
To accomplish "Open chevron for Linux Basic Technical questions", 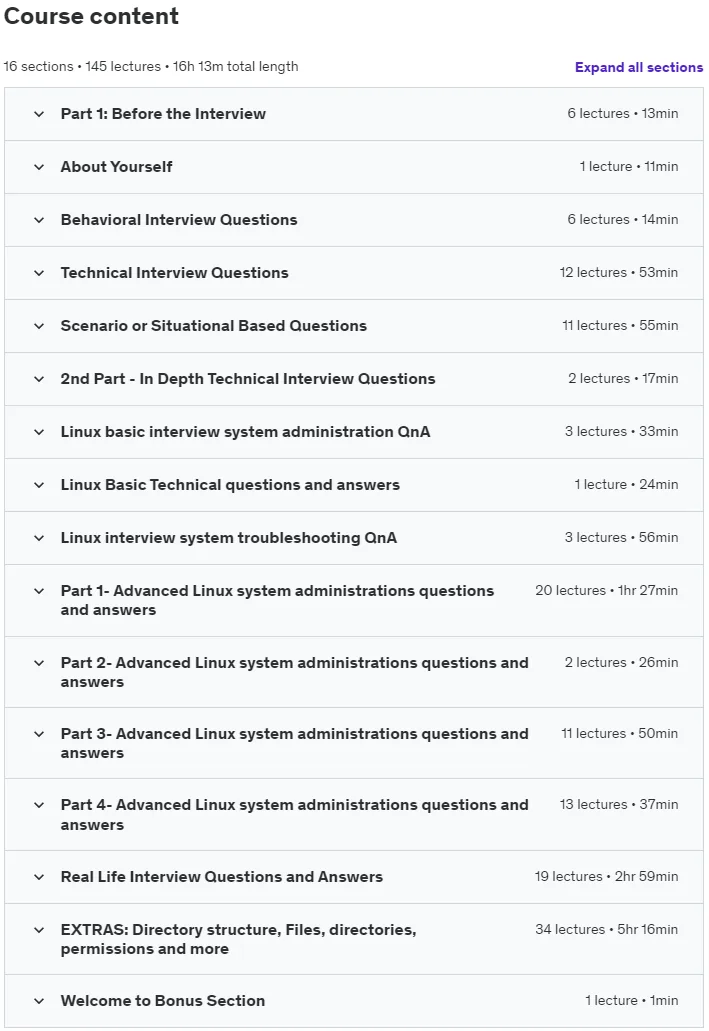I will (39, 485).
